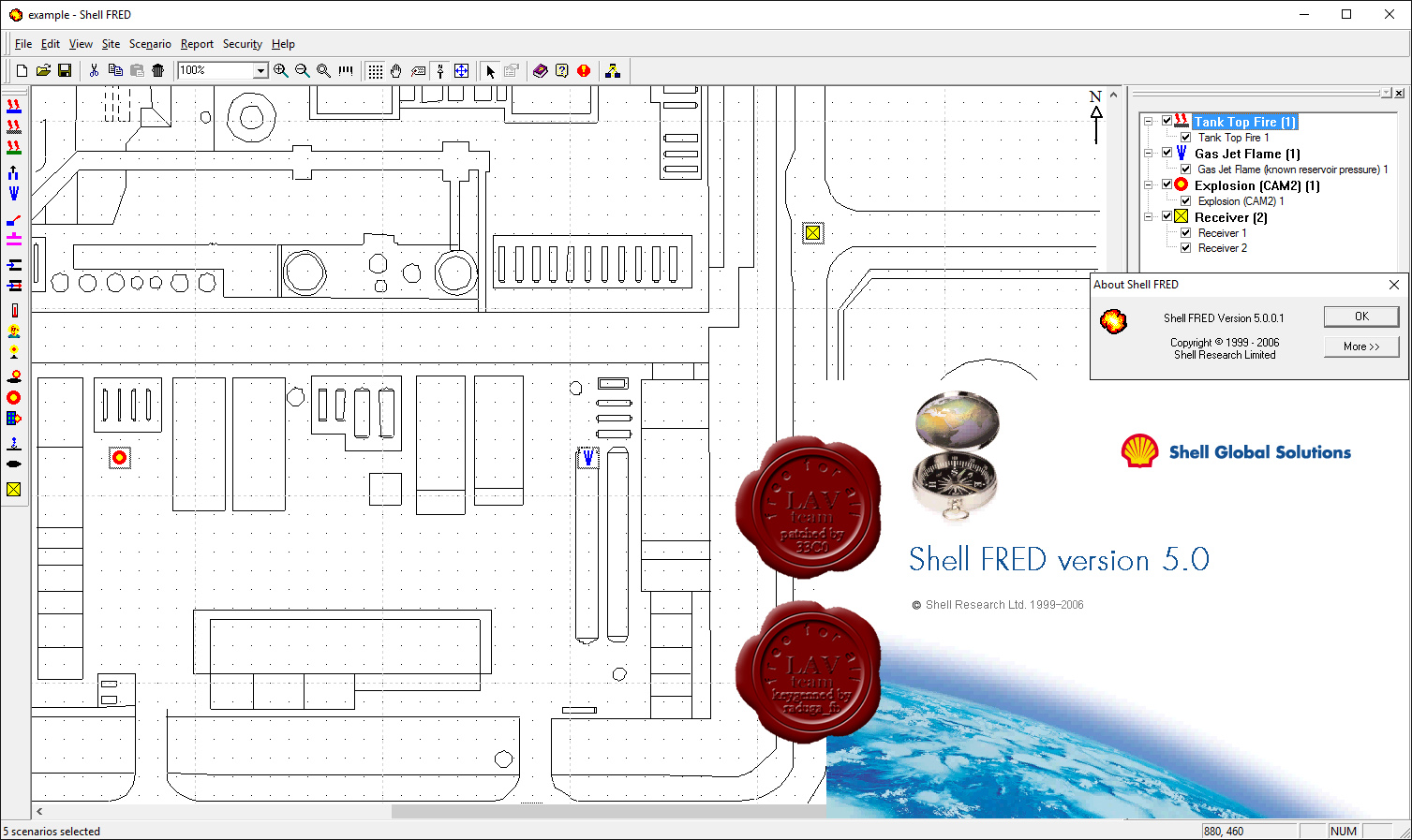
Task: Copy selection using the toolbar copy icon
Action: 115,71
